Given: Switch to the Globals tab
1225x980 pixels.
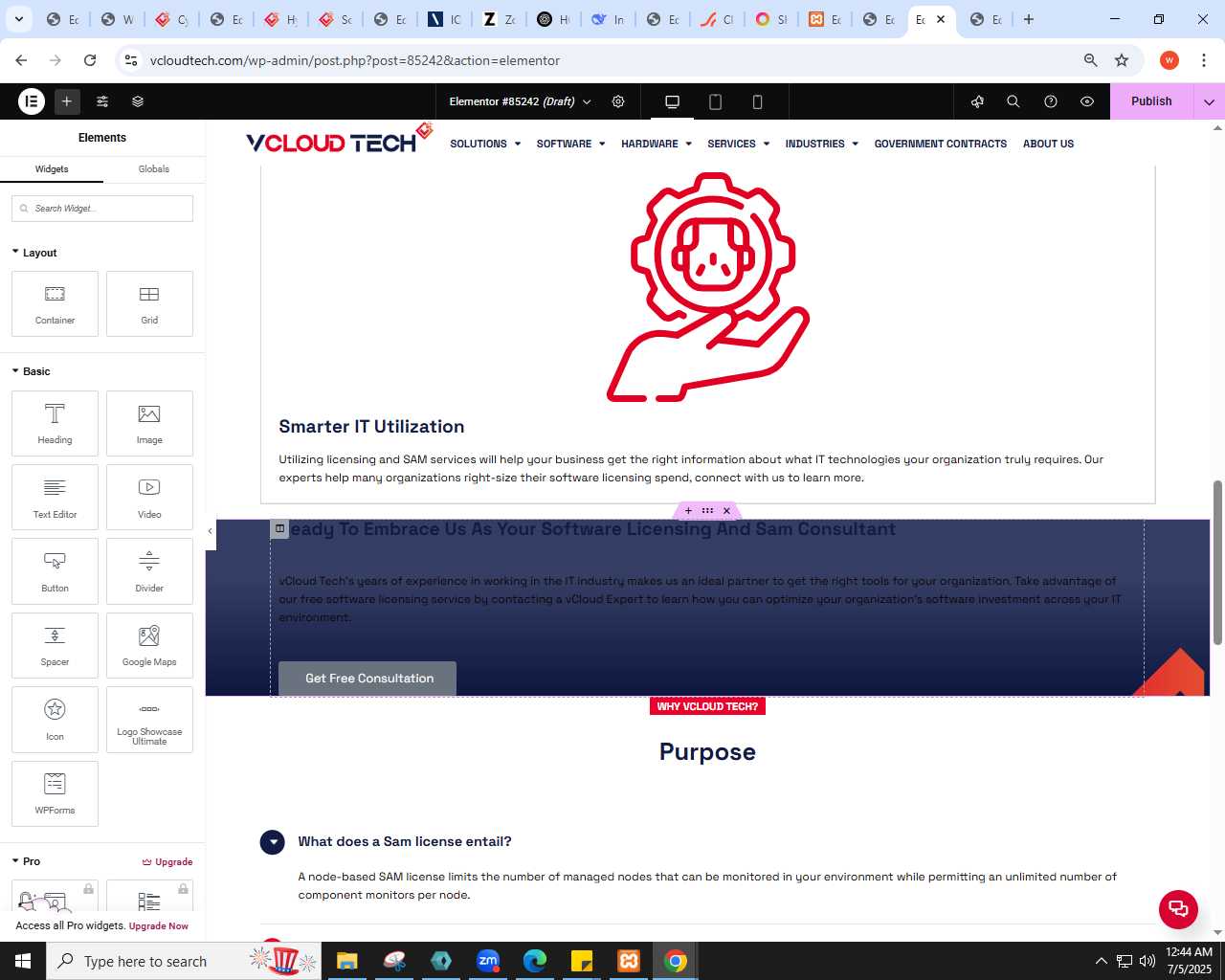Looking at the screenshot, I should pos(154,168).
